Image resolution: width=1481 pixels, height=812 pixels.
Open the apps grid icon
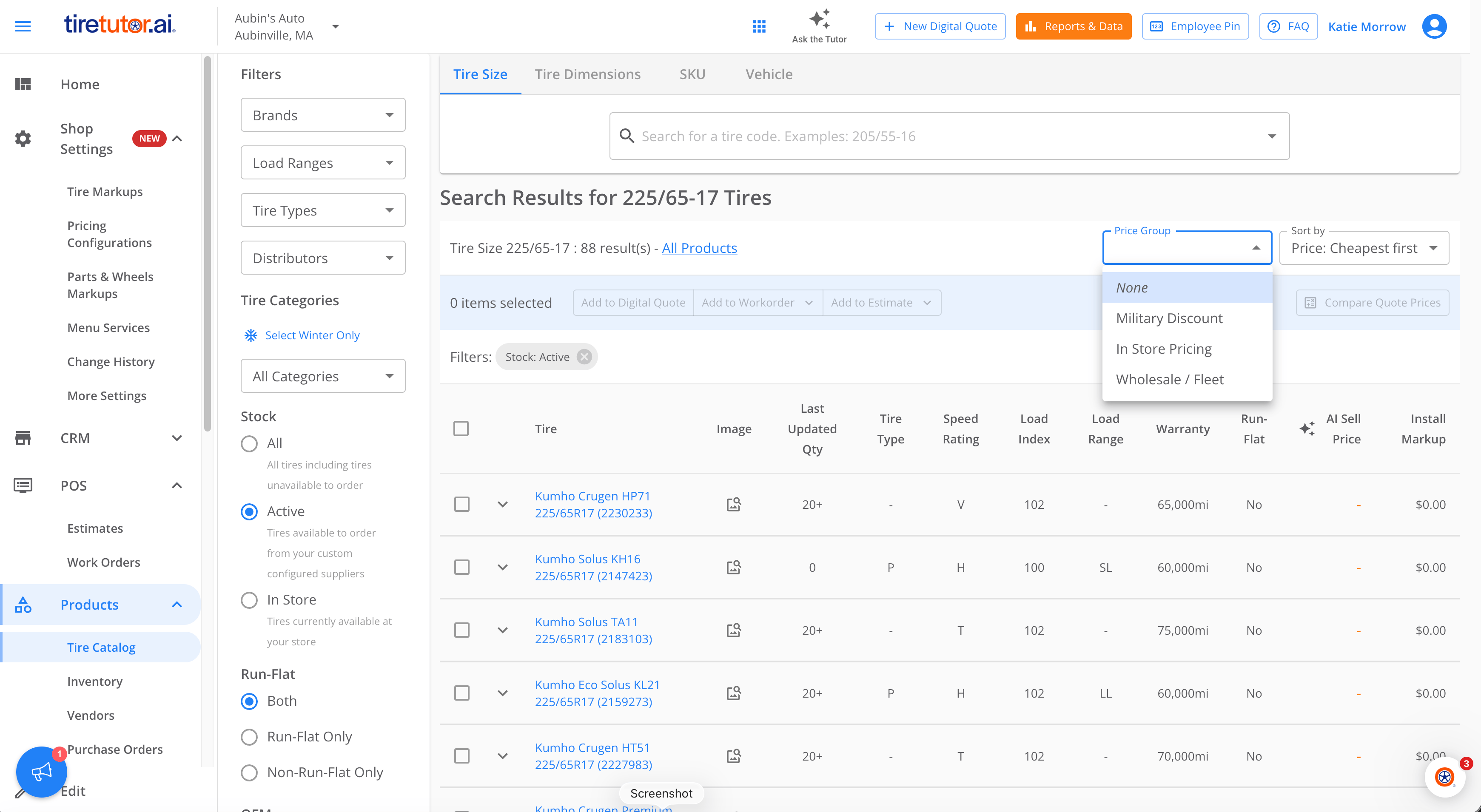(759, 26)
